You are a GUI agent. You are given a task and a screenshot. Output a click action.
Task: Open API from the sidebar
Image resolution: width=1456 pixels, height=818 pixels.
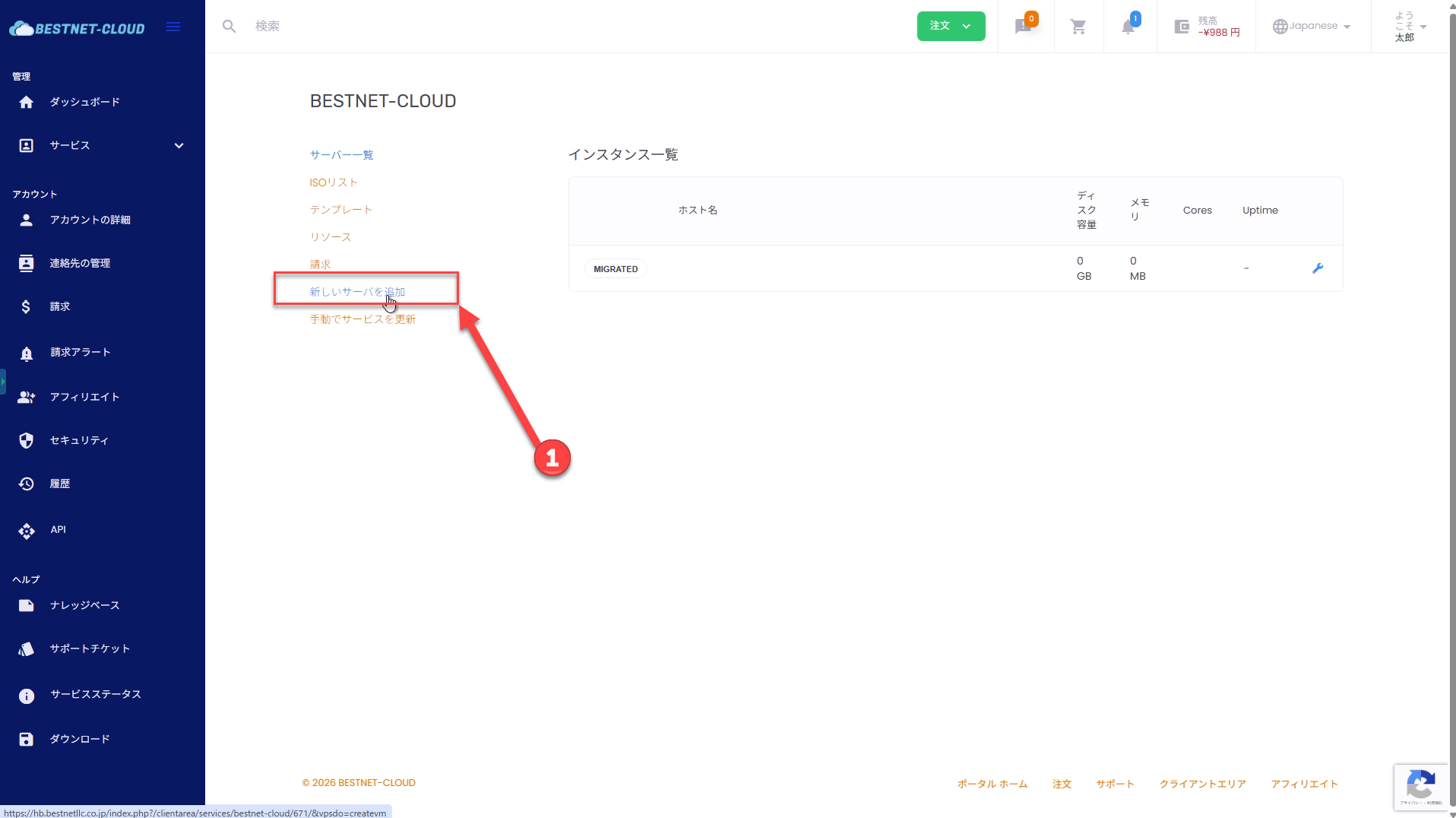[58, 530]
